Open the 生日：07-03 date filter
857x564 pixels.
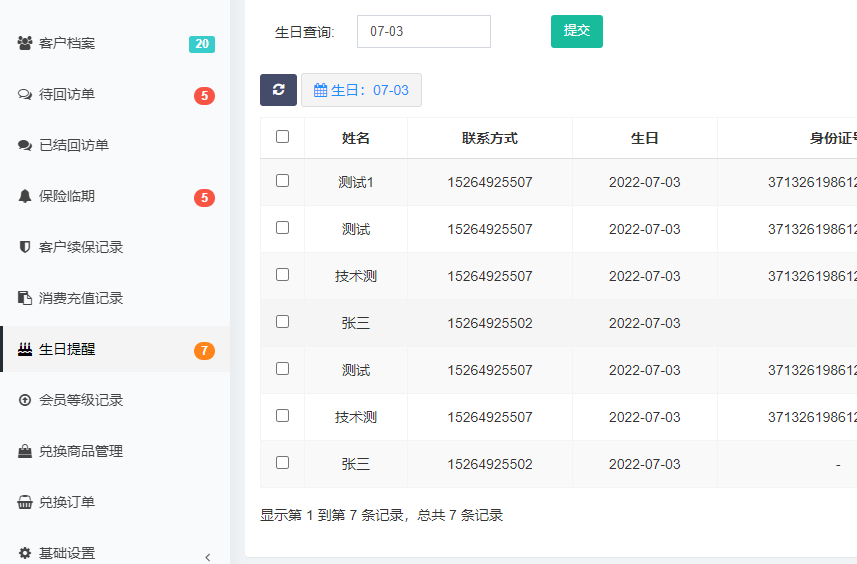(x=361, y=90)
